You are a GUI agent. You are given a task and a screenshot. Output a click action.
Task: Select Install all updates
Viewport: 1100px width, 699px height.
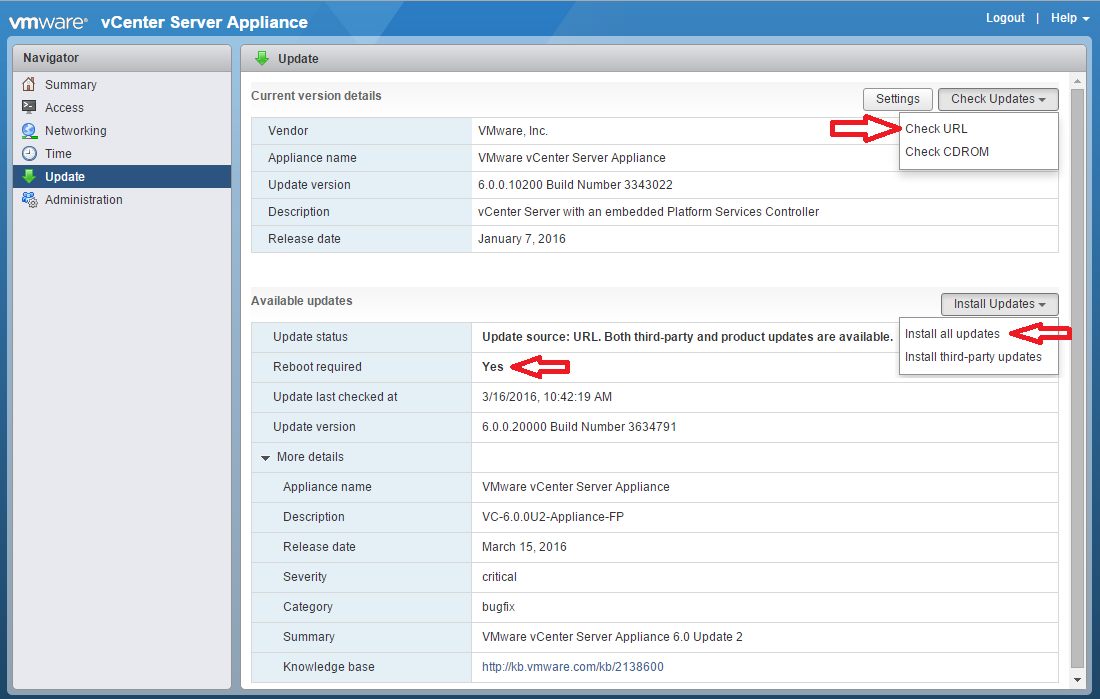952,333
